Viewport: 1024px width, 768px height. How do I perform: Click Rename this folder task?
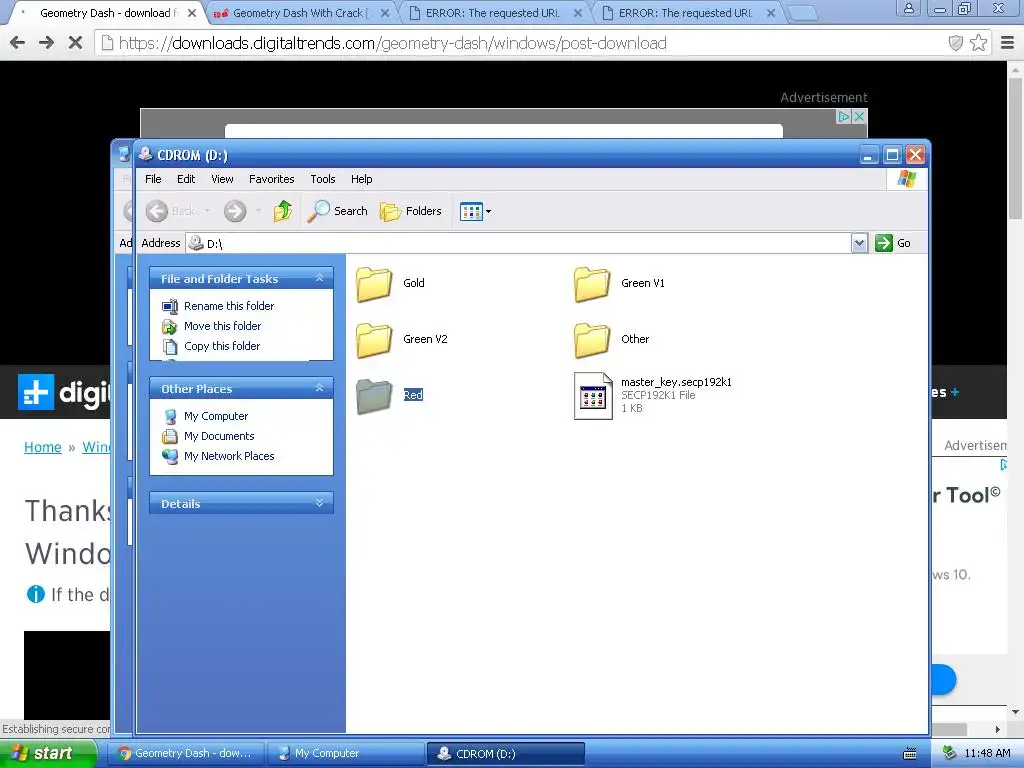coord(229,306)
